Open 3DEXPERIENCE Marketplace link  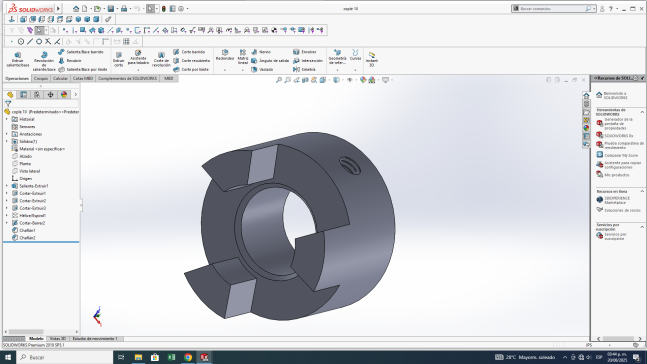[x=614, y=200]
